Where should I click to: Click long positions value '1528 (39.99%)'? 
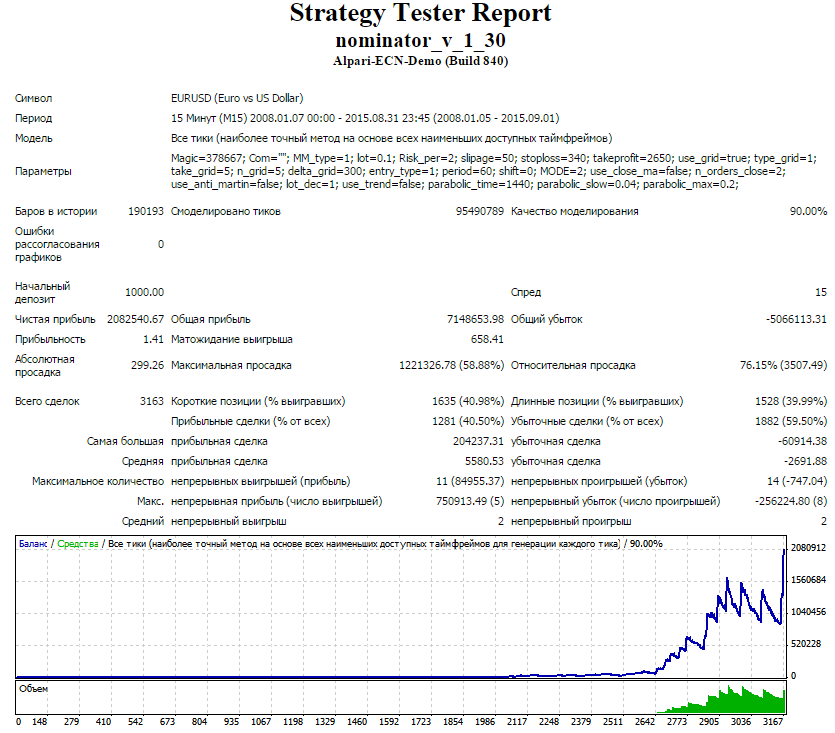[x=791, y=402]
